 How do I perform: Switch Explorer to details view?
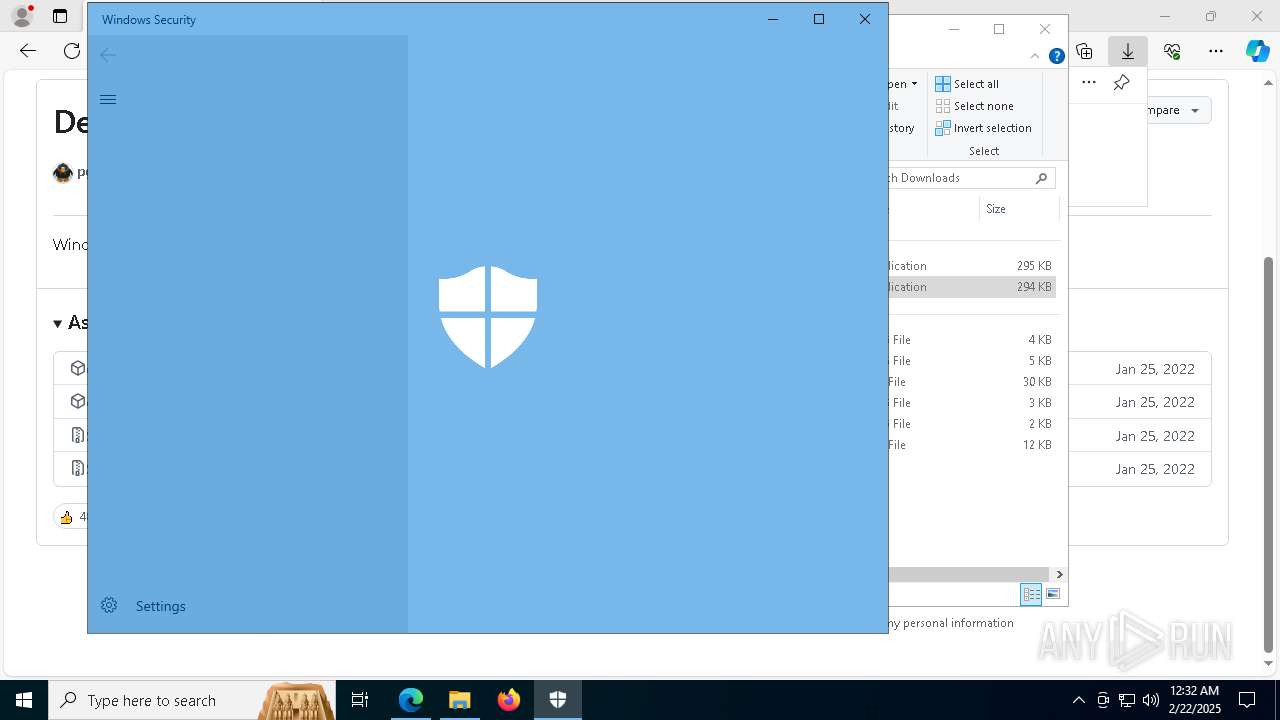[1031, 594]
